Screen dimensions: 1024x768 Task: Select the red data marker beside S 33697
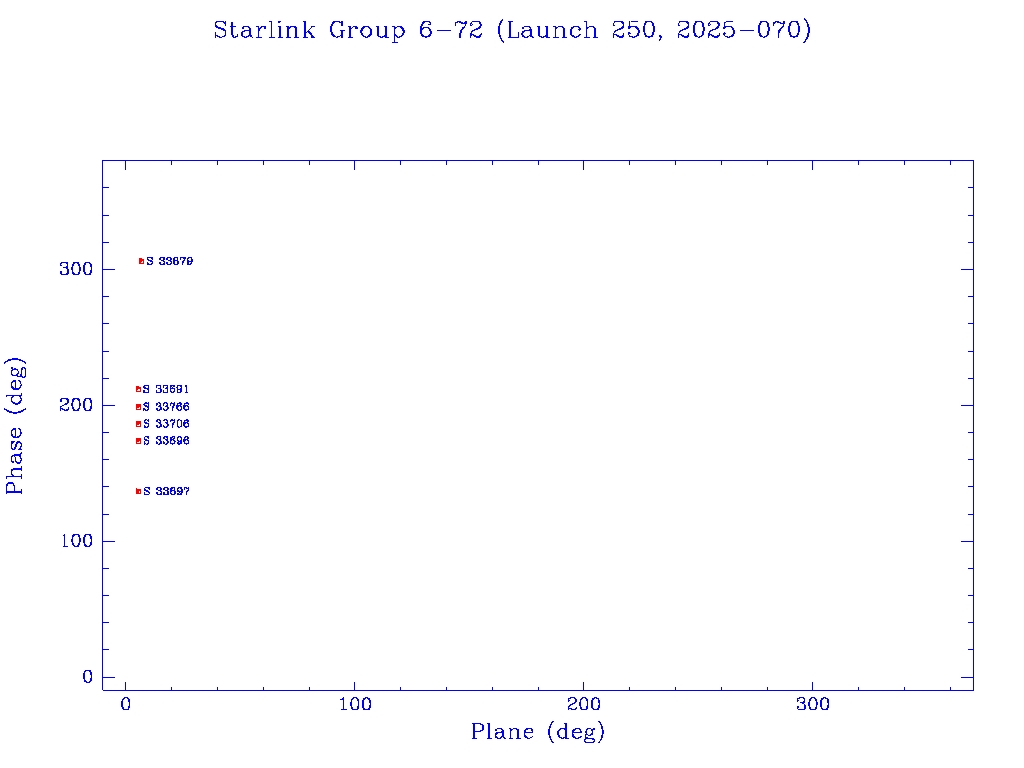(x=138, y=491)
